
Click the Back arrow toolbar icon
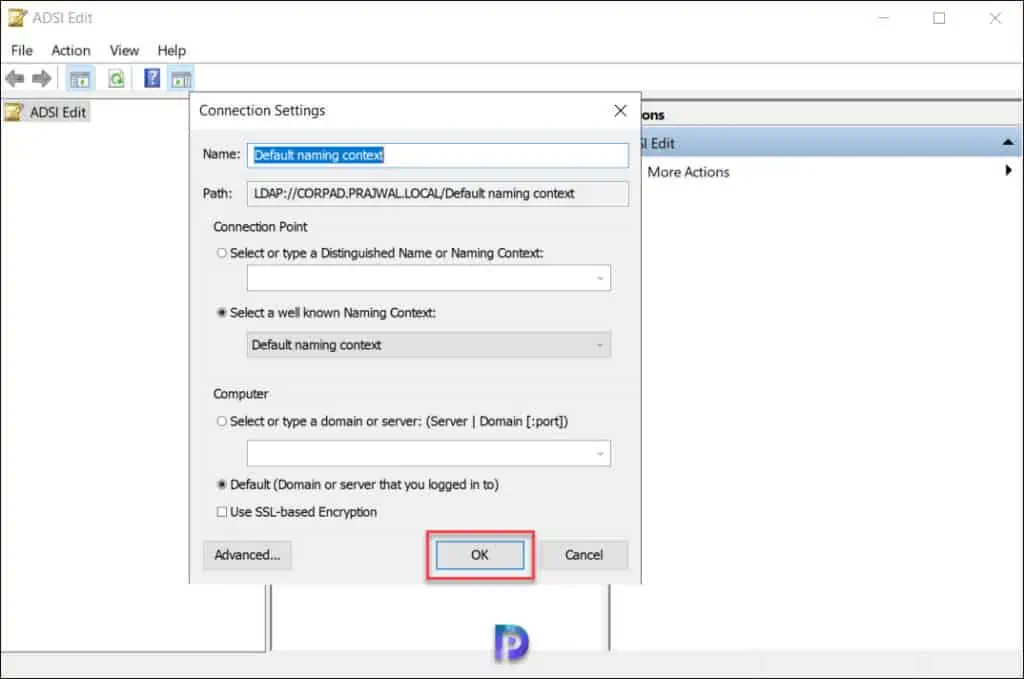pyautogui.click(x=14, y=79)
